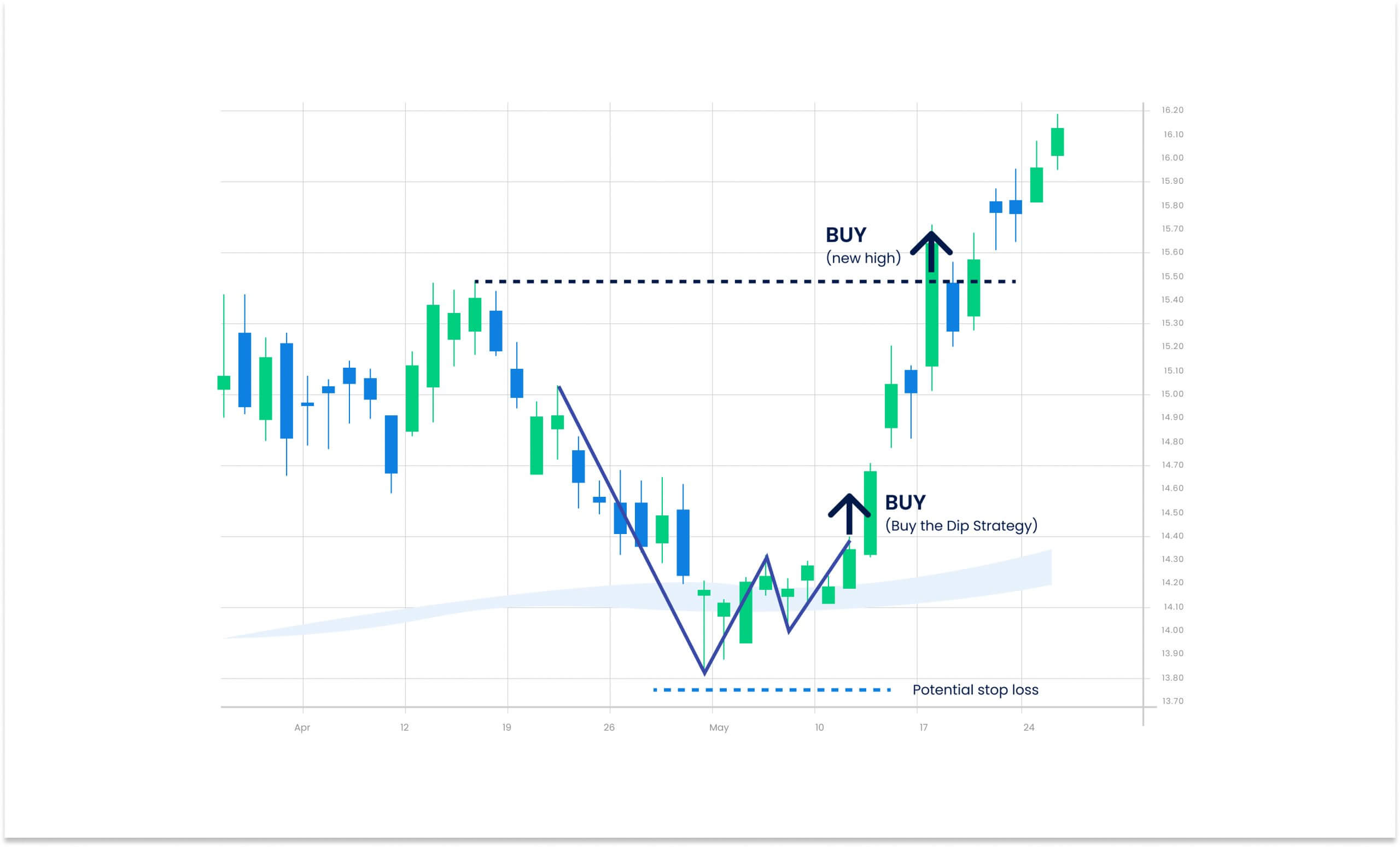Click the '(Buy the Dip Strategy)' text
The image size is (1400, 847).
pyautogui.click(x=961, y=526)
